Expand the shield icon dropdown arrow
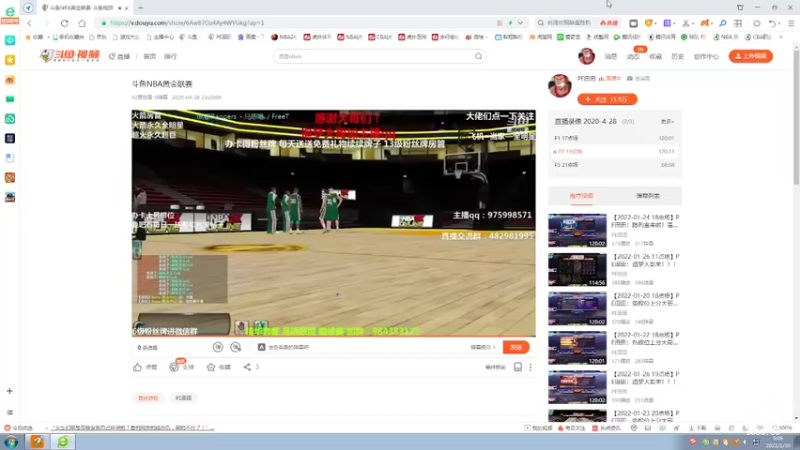This screenshot has height=450, width=800. (655, 23)
